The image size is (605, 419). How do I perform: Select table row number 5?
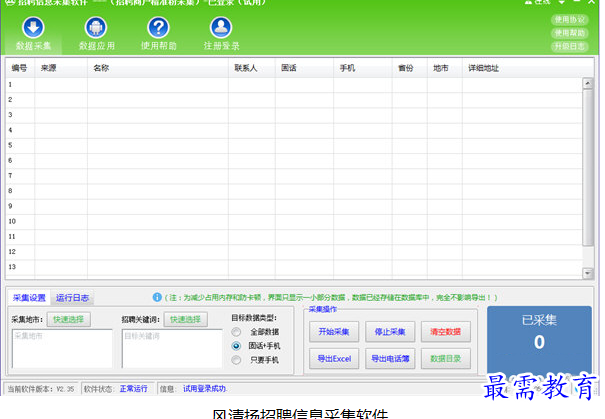[x=294, y=145]
